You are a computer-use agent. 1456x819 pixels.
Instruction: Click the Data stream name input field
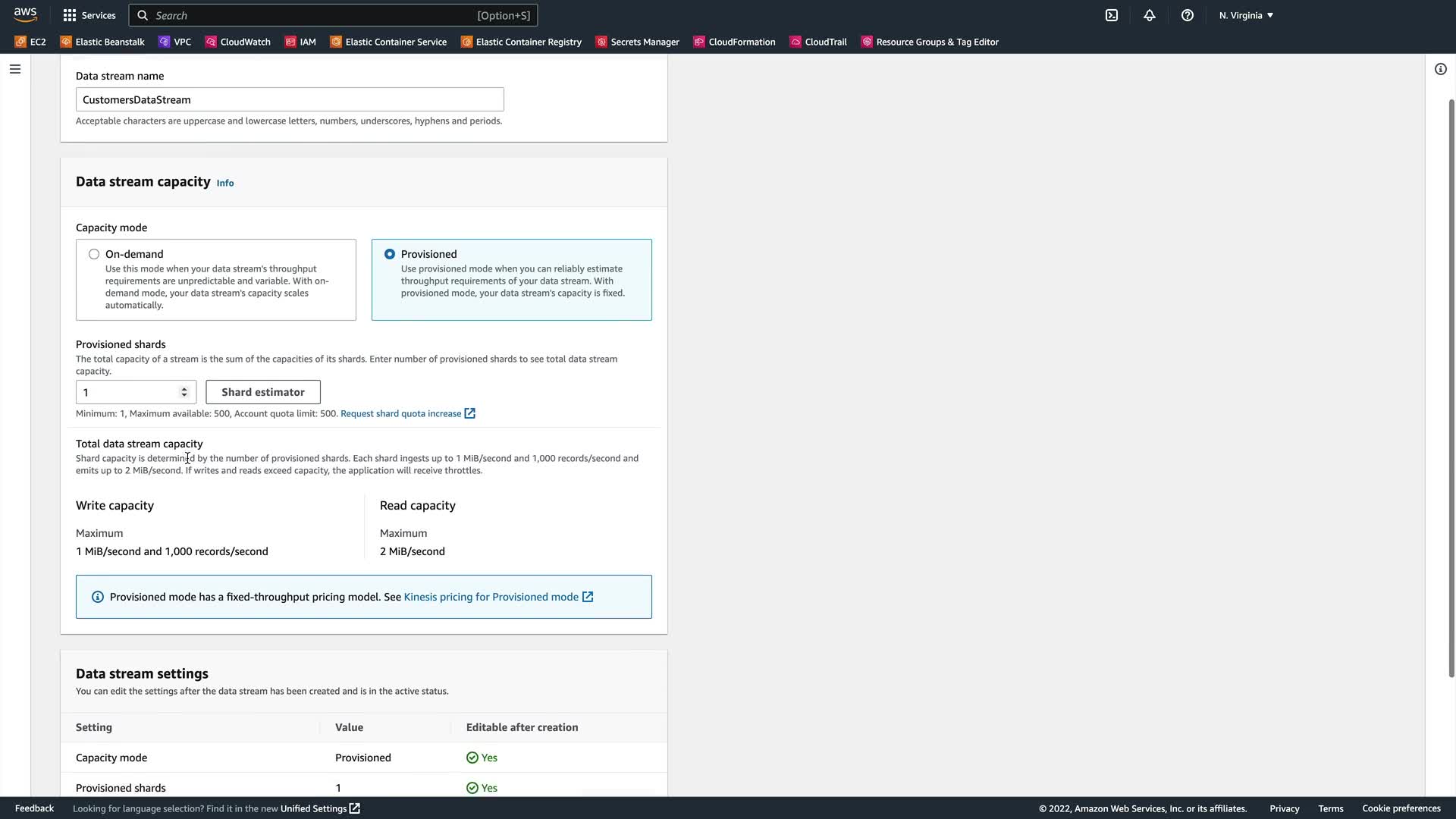289,99
